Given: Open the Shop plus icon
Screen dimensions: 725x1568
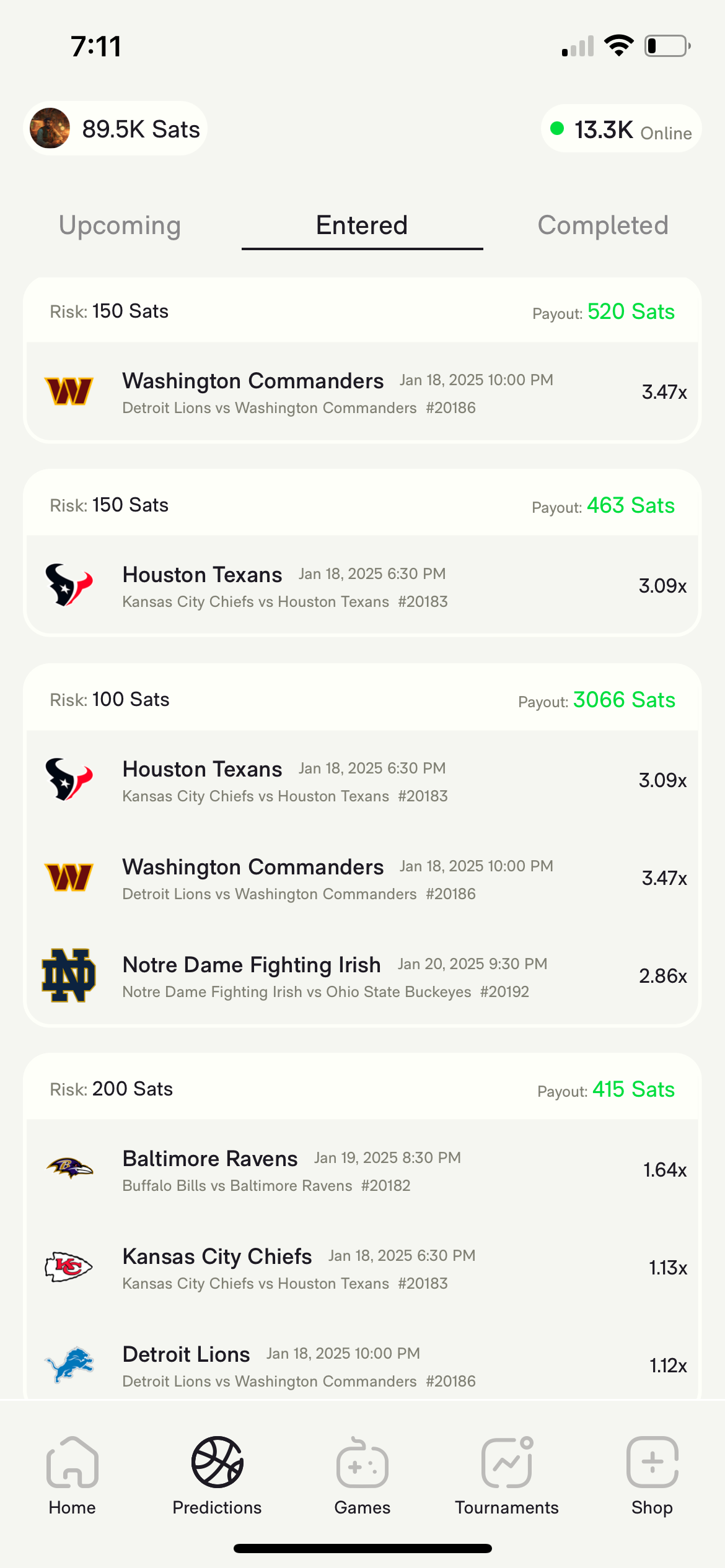Looking at the screenshot, I should [x=652, y=1462].
